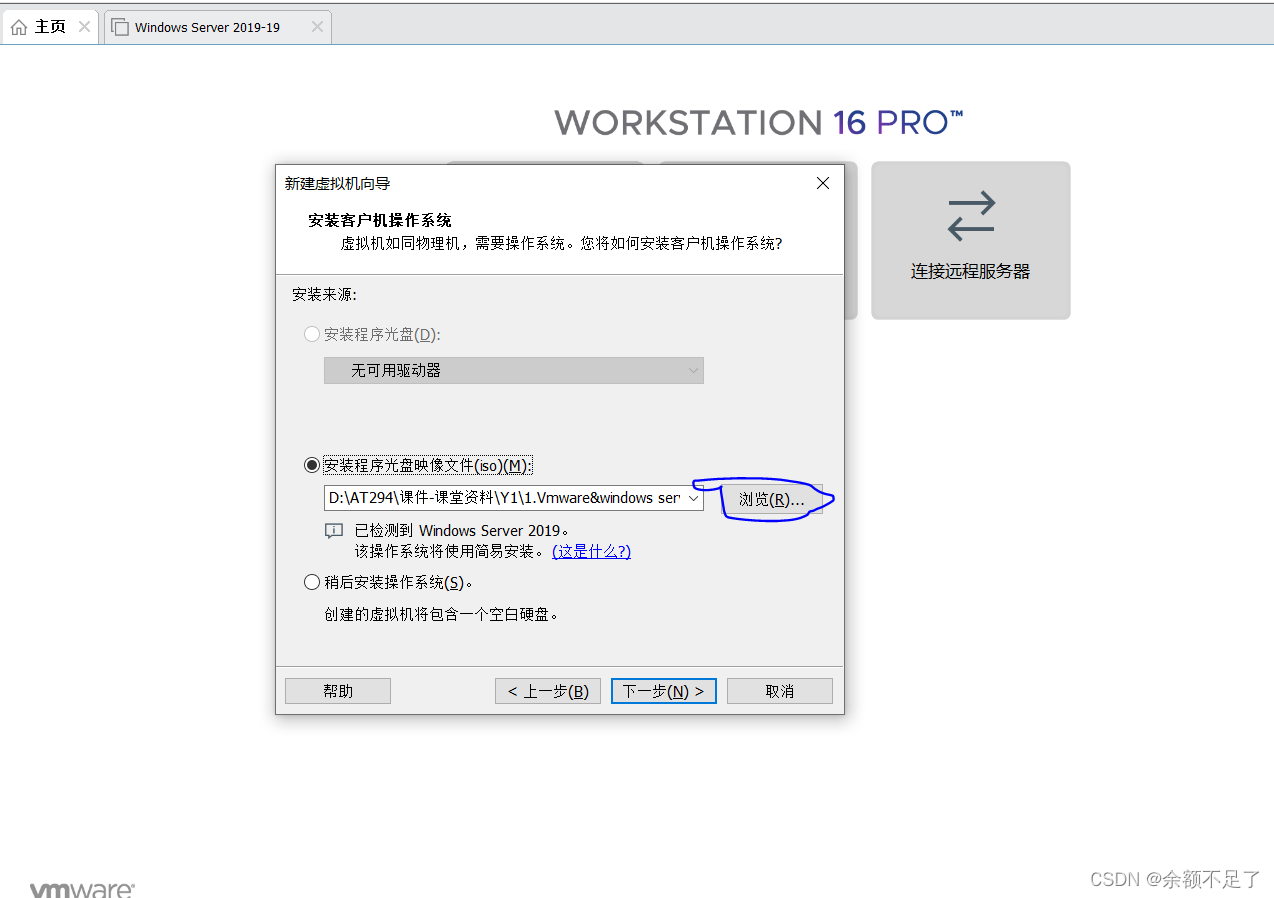Click the 已检测到 Windows Server 2019 text
This screenshot has height=898, width=1274.
(x=463, y=531)
